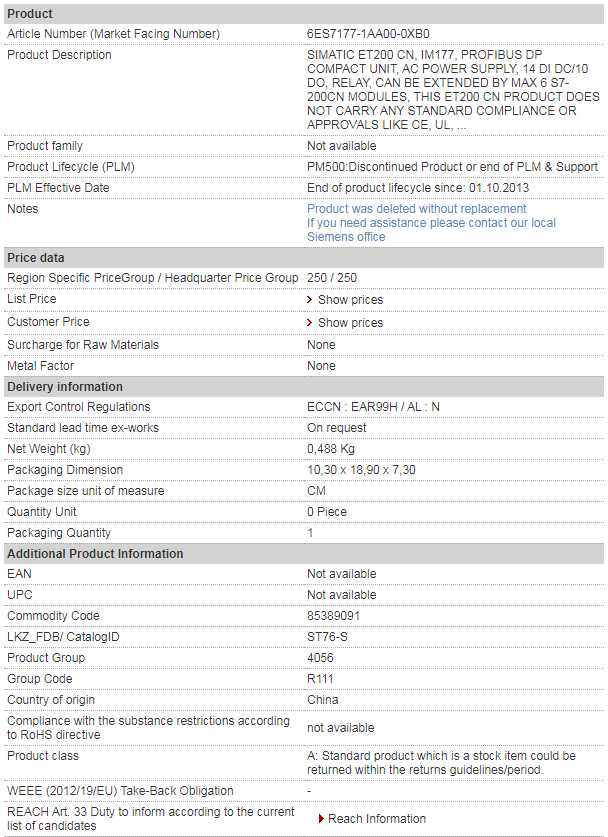Click the Price data section header
The height and width of the screenshot is (837, 608).
click(x=304, y=258)
